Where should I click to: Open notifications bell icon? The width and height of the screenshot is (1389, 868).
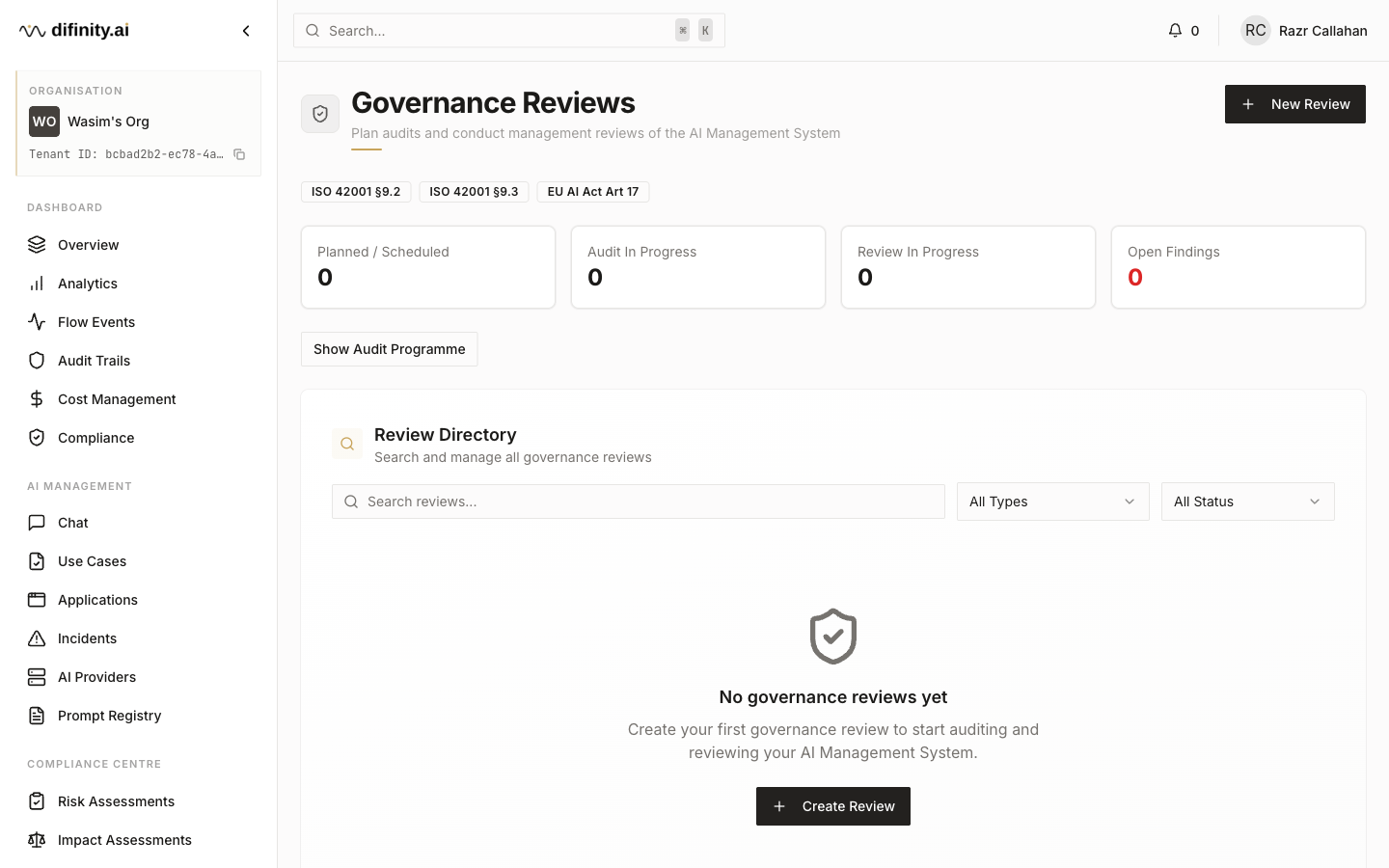click(1175, 31)
